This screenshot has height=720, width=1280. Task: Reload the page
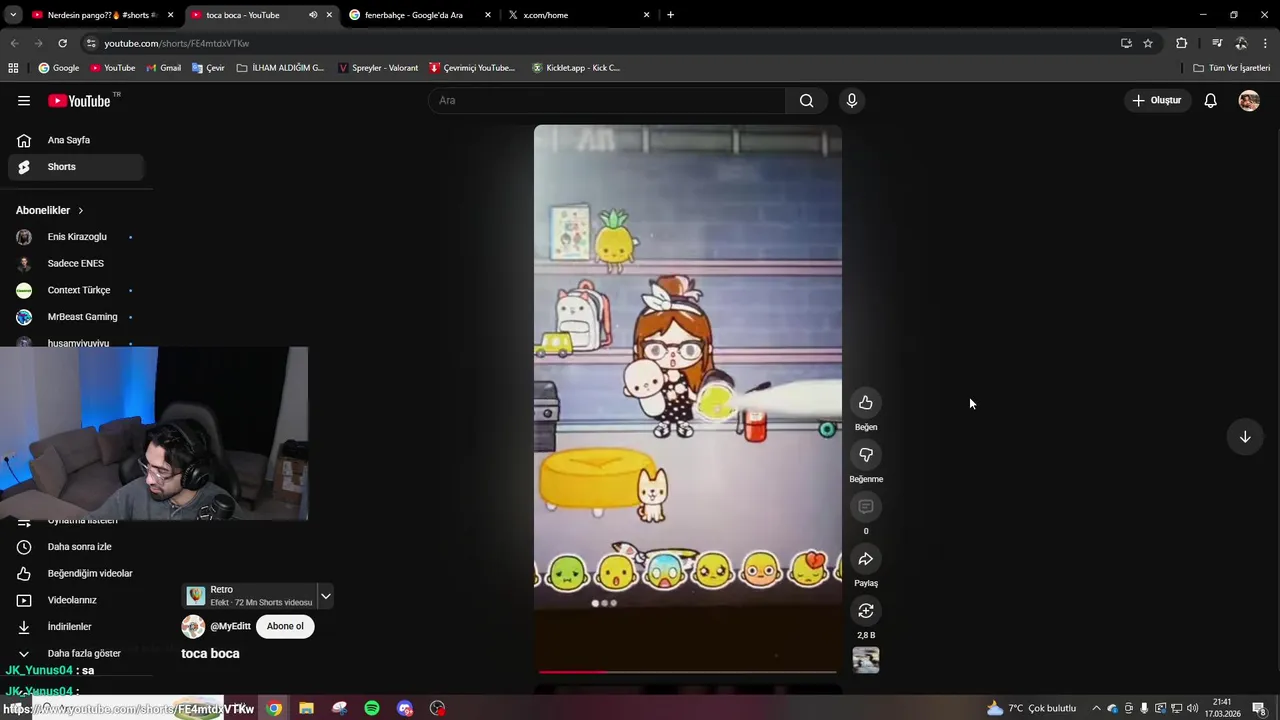click(x=62, y=43)
